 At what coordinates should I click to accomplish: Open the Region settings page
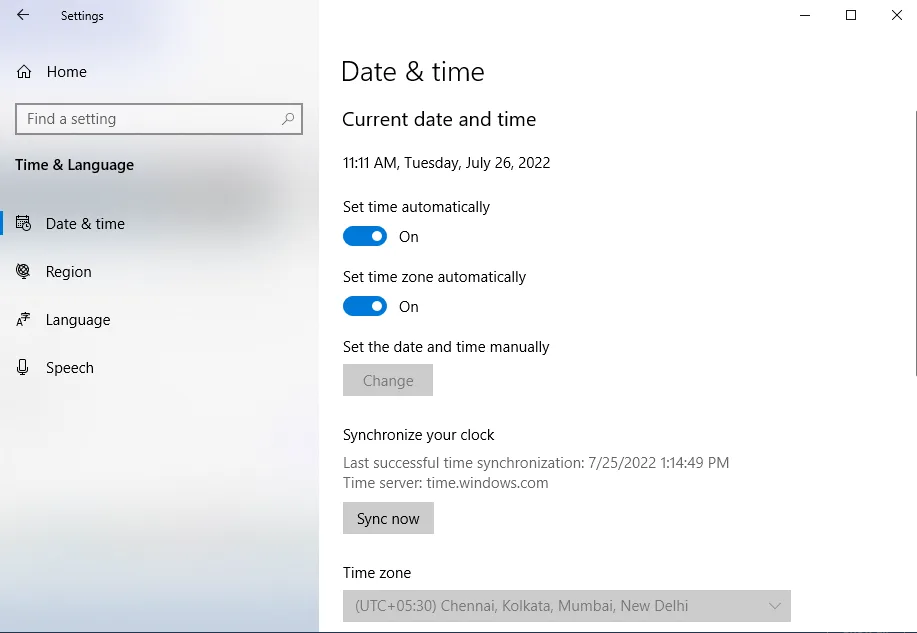(x=69, y=272)
